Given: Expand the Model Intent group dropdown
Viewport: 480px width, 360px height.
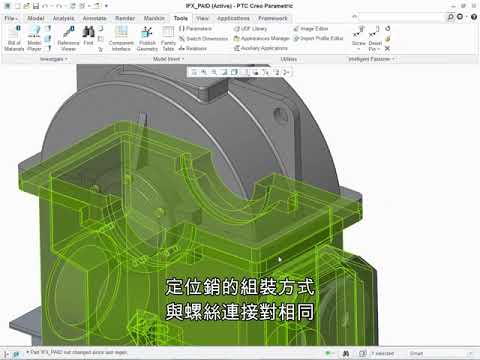Looking at the screenshot, I should coord(169,59).
